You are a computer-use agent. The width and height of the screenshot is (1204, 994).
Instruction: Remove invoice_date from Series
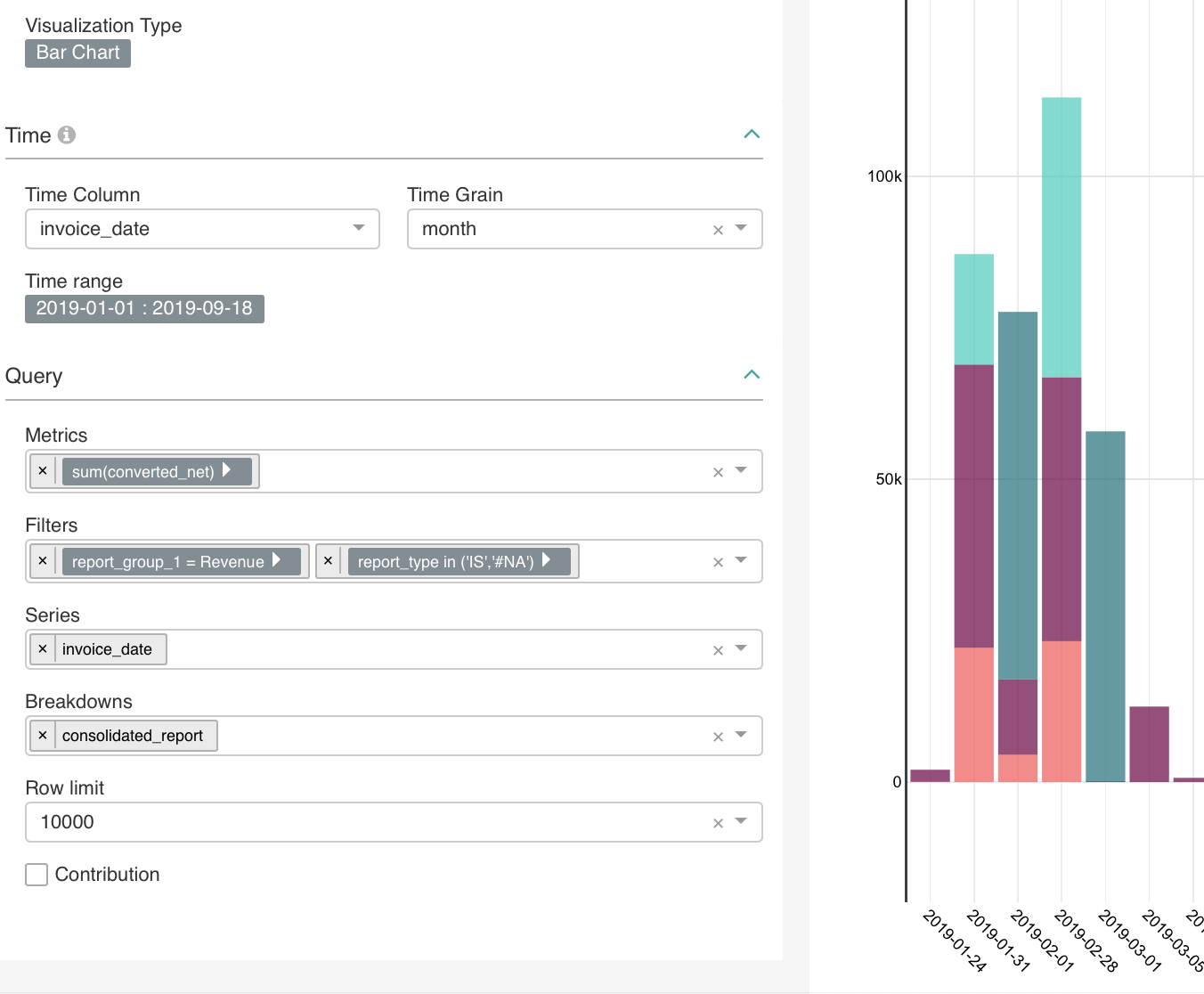coord(43,649)
